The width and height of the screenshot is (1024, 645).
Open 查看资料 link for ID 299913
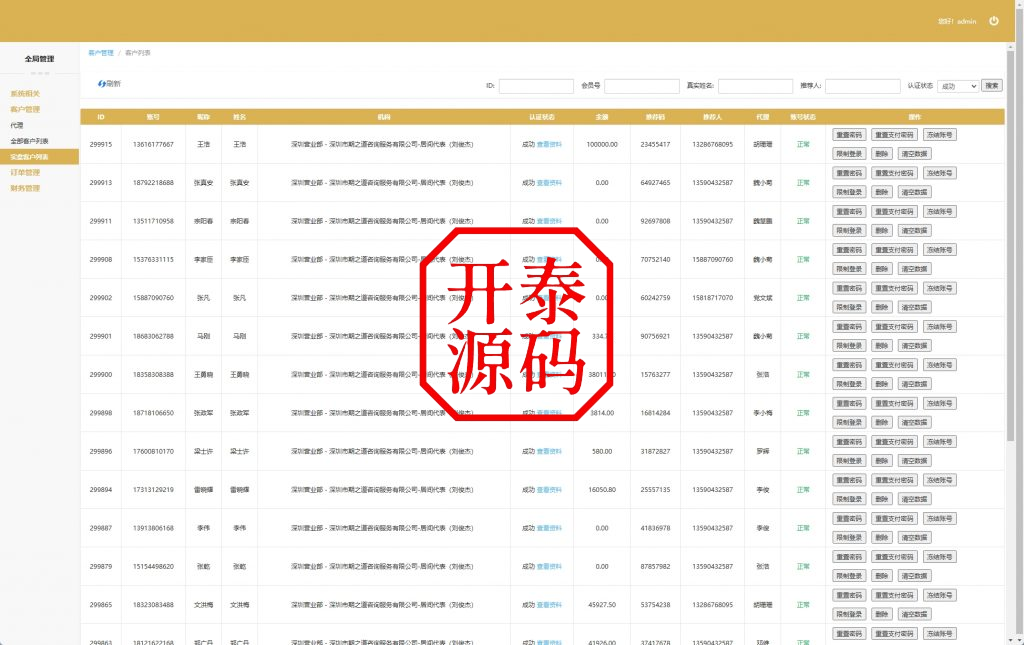click(x=549, y=183)
